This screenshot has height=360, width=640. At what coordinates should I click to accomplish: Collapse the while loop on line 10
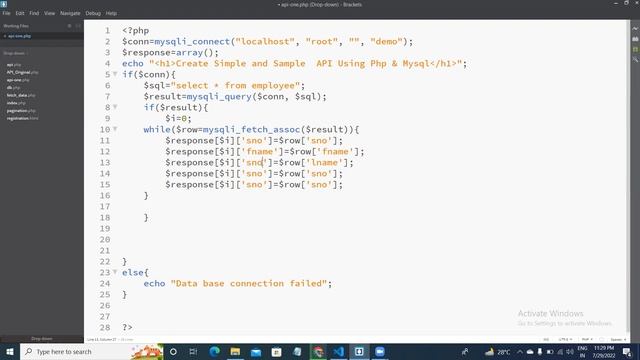pyautogui.click(x=115, y=129)
